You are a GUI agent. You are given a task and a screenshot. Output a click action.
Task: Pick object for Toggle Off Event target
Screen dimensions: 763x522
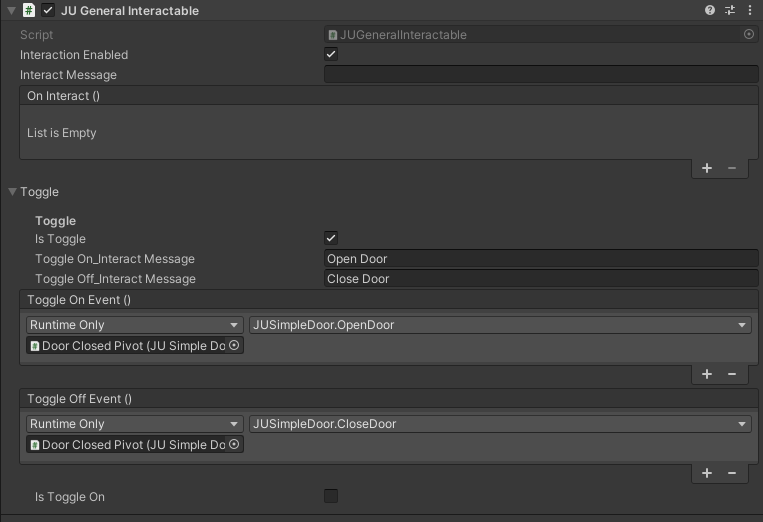[234, 444]
